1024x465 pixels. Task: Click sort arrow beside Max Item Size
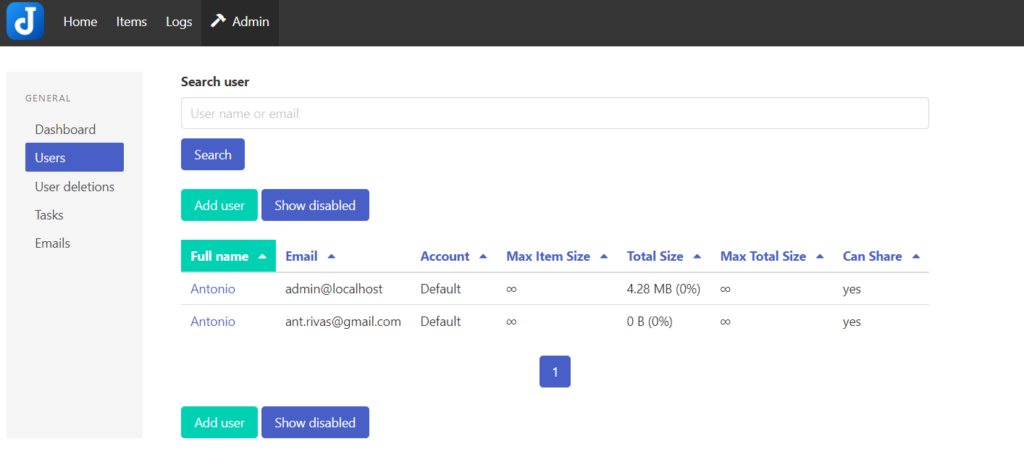point(604,257)
